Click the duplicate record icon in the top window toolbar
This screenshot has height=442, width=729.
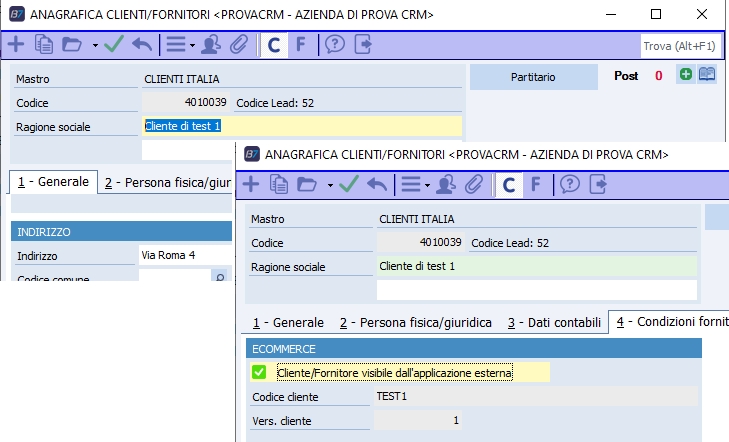[44, 44]
